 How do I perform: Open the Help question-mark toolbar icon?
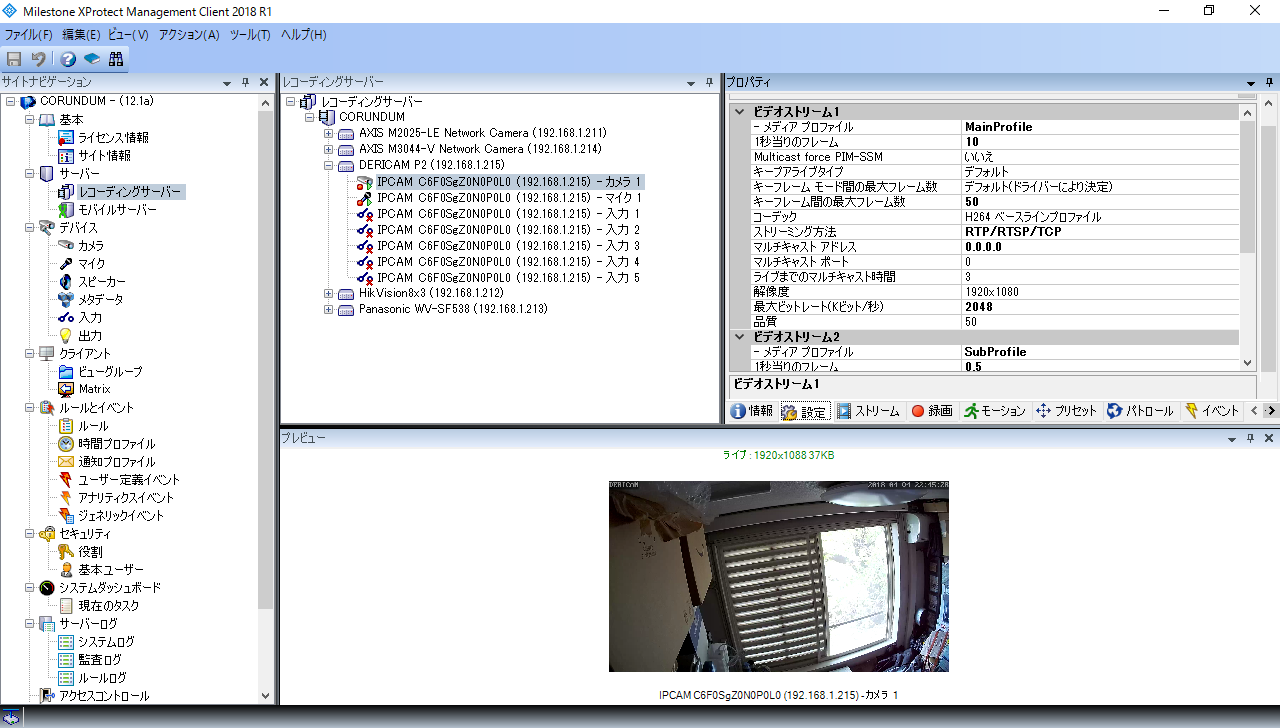pyautogui.click(x=68, y=59)
